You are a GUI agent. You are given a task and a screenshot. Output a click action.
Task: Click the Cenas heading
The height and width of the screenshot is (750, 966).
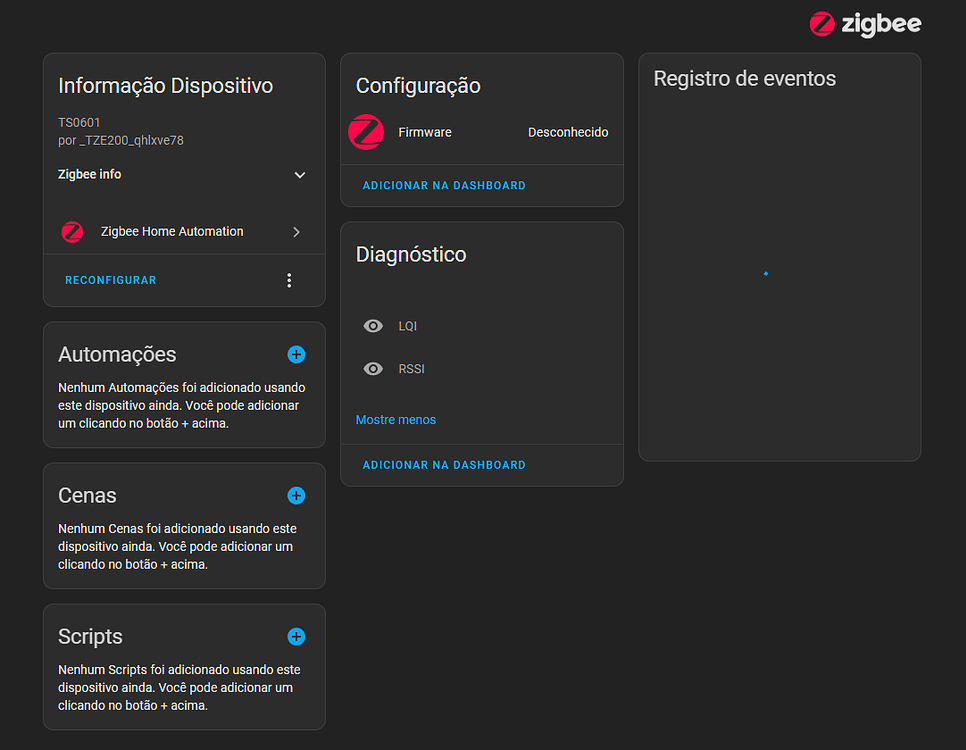pyautogui.click(x=87, y=495)
